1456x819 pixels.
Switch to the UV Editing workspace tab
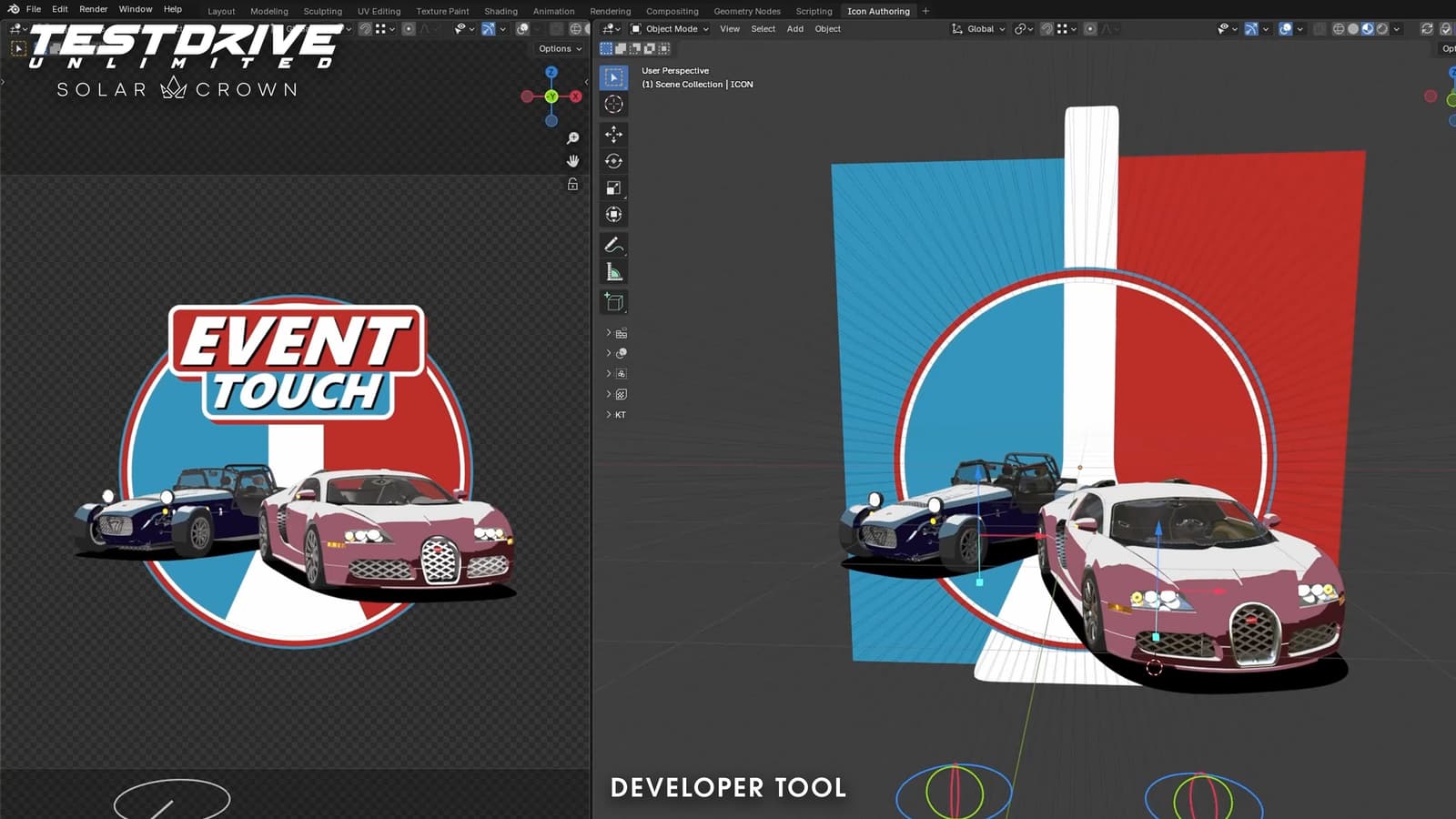pos(379,12)
